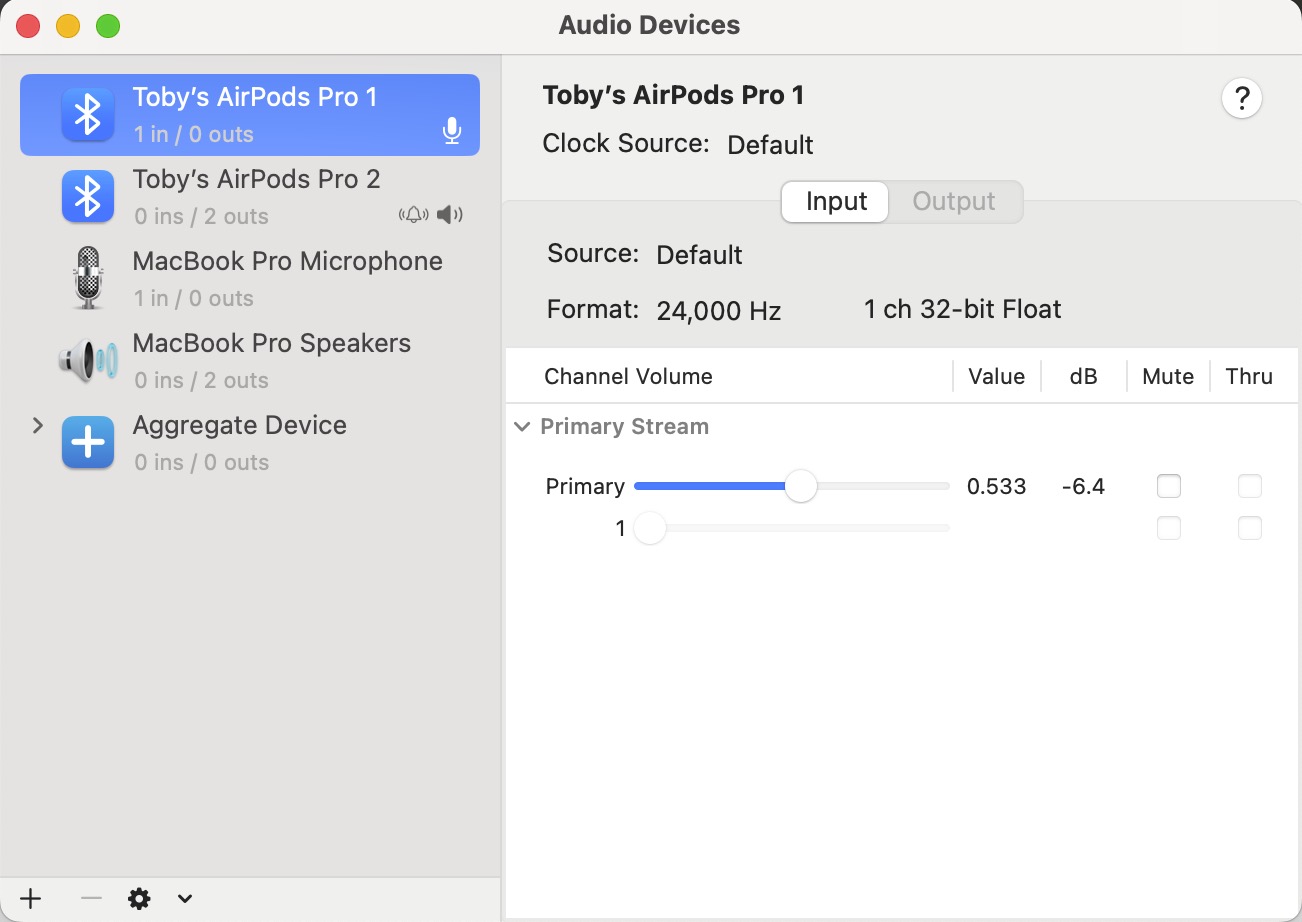Open the chevron menu beside the gear
1302x922 pixels.
(x=184, y=898)
